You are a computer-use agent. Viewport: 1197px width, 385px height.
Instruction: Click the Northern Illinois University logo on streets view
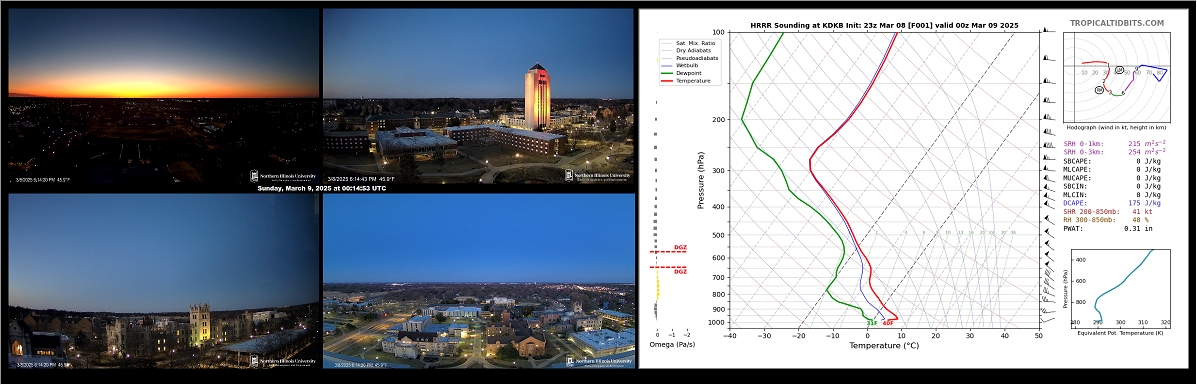pos(600,361)
